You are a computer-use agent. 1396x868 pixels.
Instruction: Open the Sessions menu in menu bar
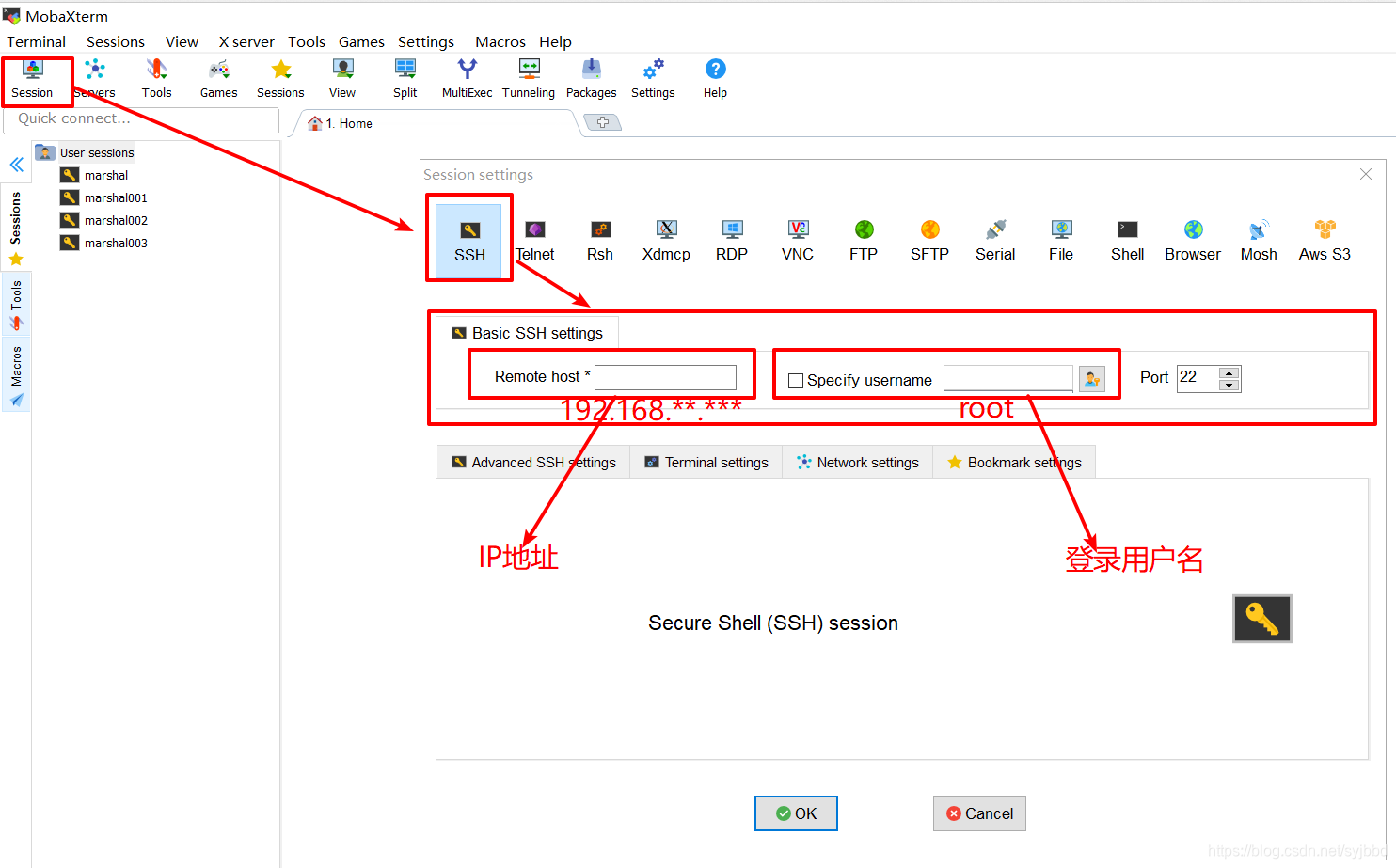point(116,41)
